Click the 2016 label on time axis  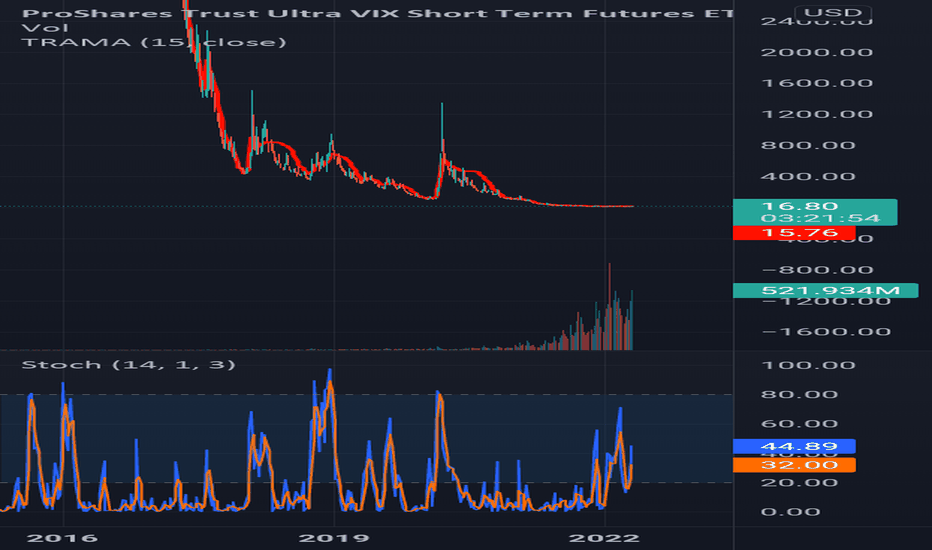pos(62,538)
